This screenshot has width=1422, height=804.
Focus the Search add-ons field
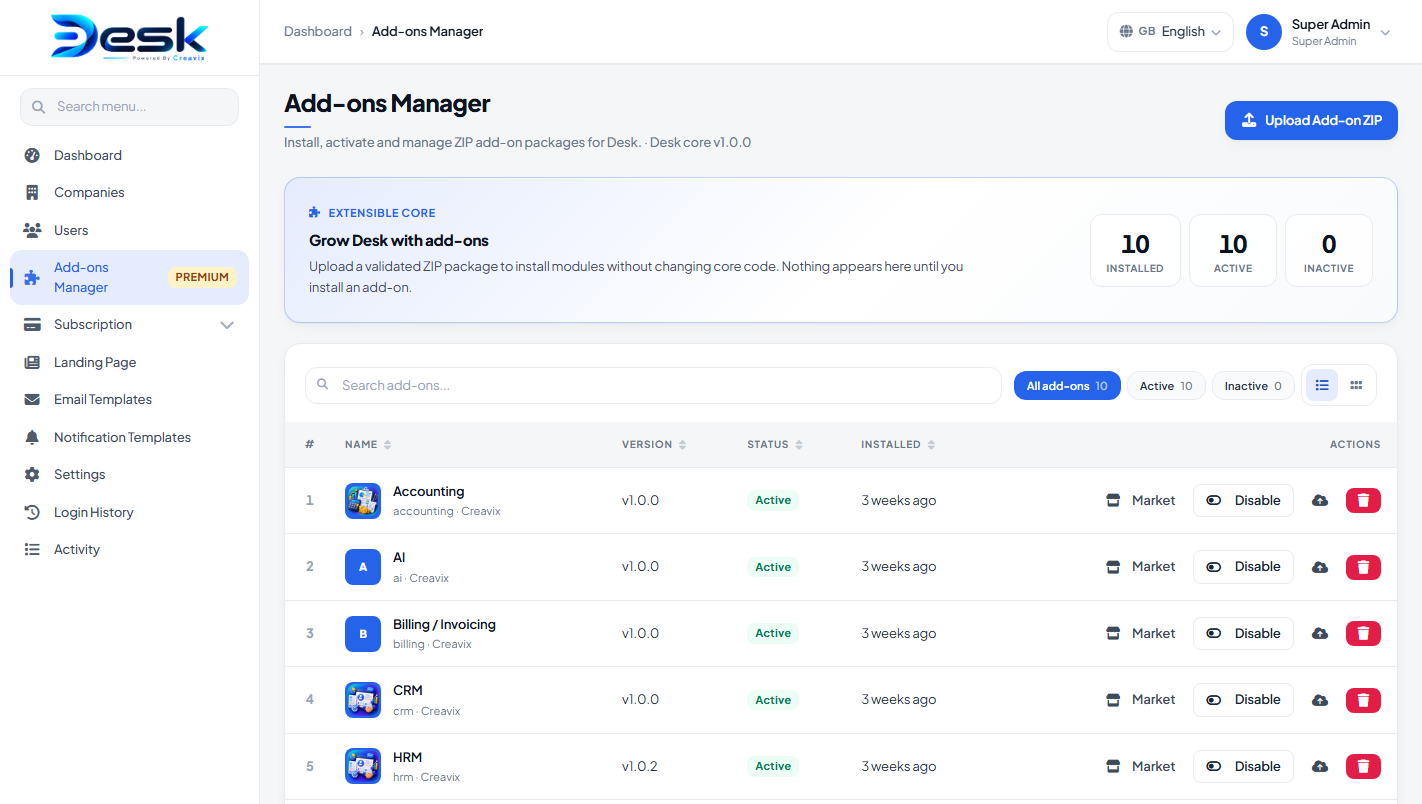(x=653, y=385)
